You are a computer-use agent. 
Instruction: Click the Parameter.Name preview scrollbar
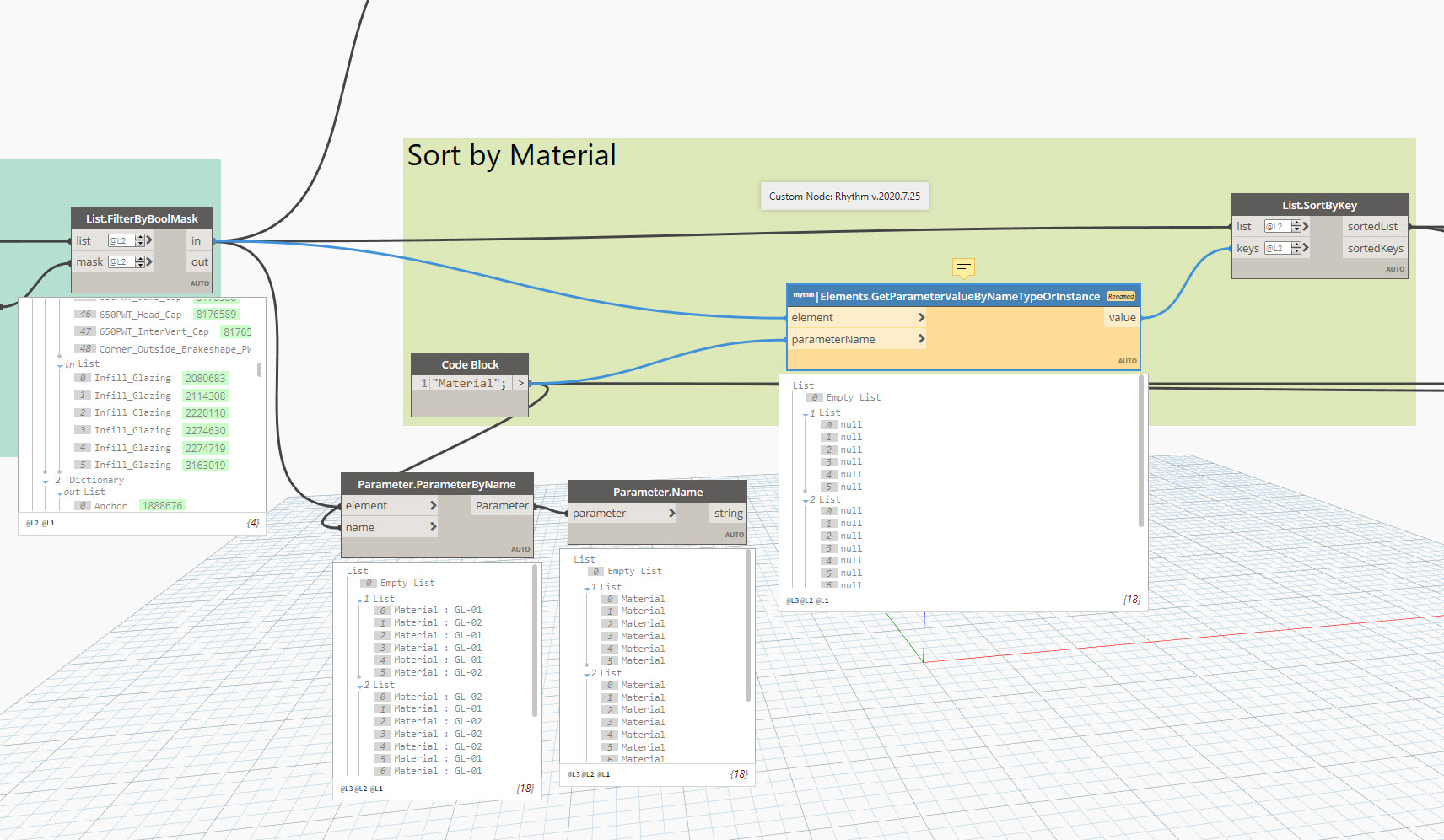(748, 627)
